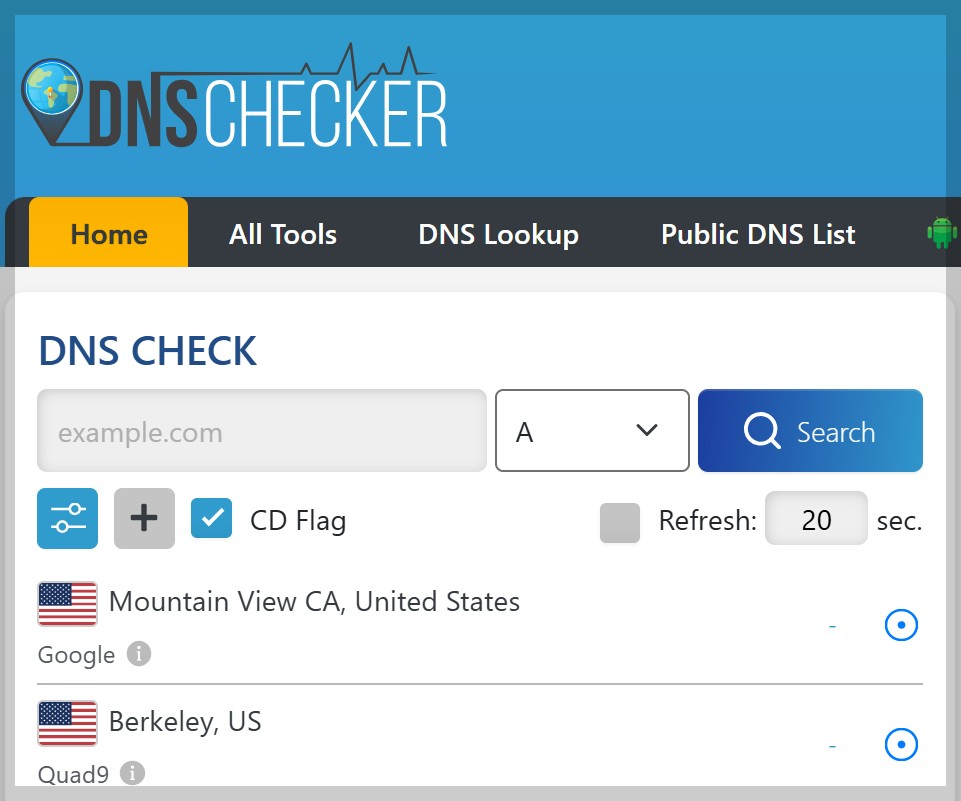Click the Android app icon
The height and width of the screenshot is (801, 961).
tap(941, 233)
